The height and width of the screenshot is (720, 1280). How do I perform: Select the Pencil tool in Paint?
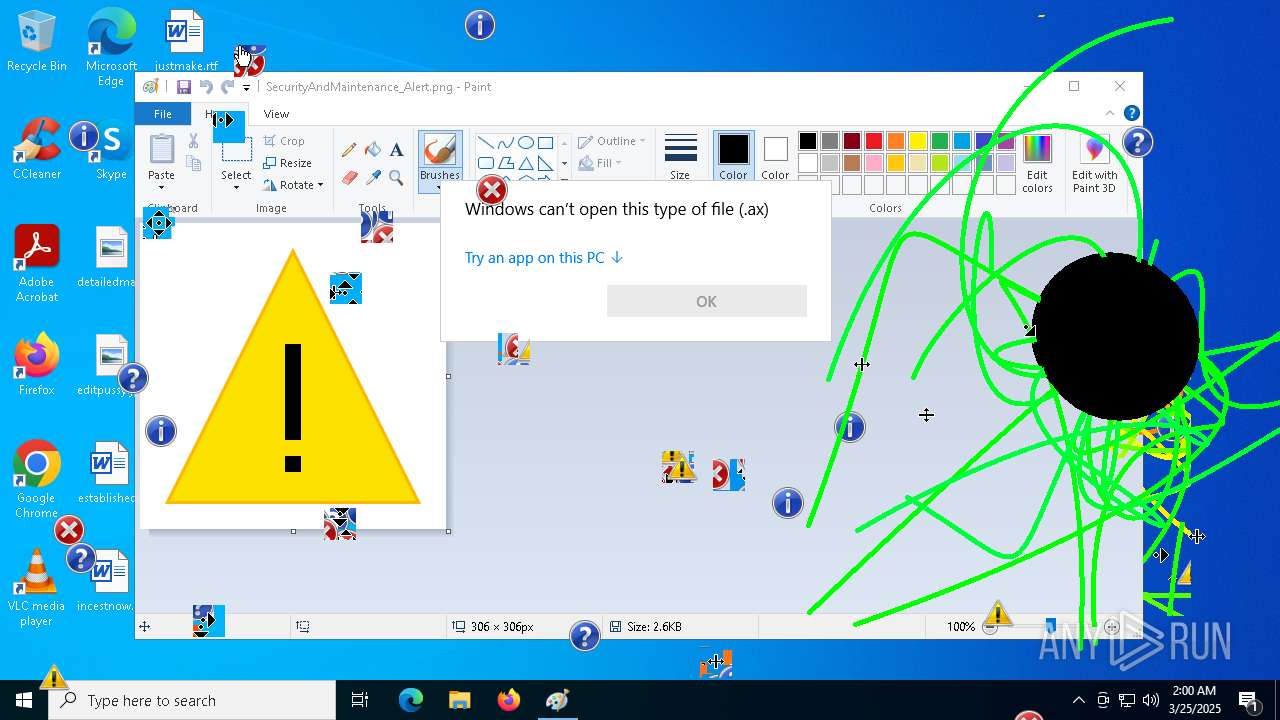coord(349,150)
